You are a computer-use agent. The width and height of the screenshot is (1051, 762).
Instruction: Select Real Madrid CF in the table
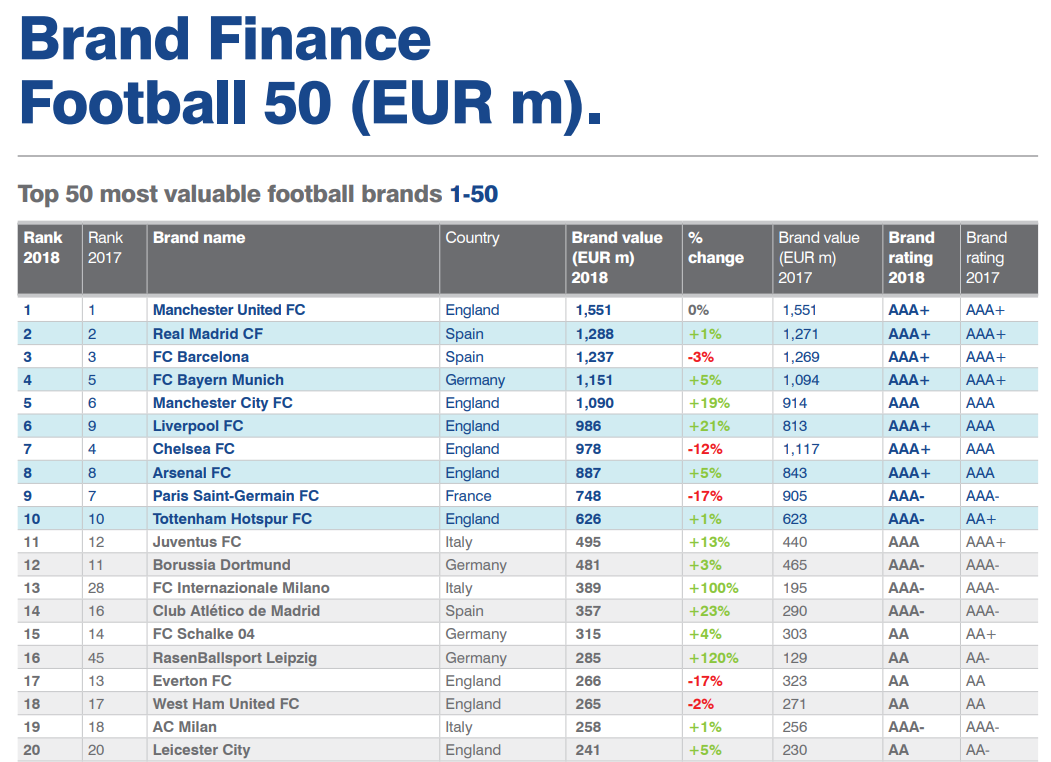pyautogui.click(x=207, y=334)
